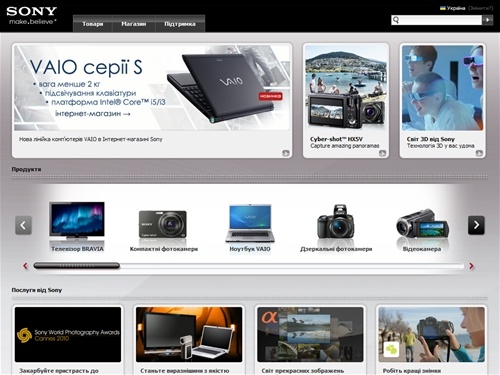Click the Технологія 3D у вас удома text
Screen dimensions: 500x375
440,146
